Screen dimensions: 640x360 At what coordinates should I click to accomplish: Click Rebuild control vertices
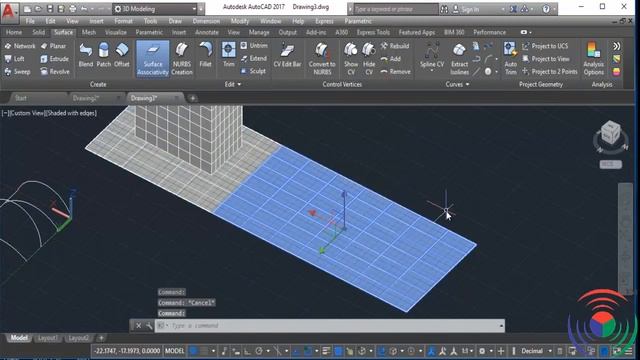(395, 46)
